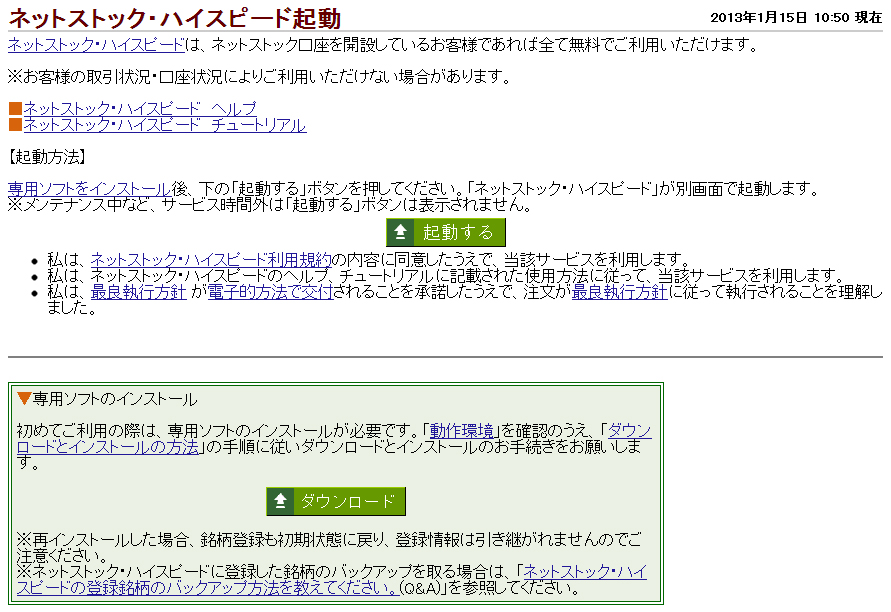Open ネットストック・ハイスピード ヘルプ link

(140, 108)
